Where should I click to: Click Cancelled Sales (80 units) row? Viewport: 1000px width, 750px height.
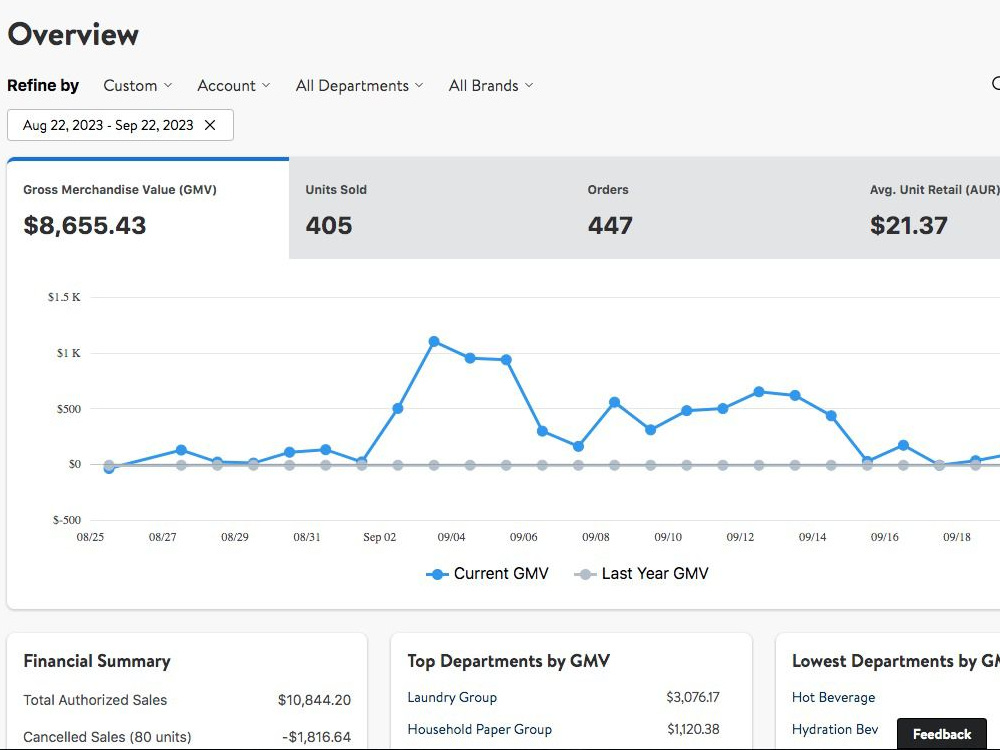click(187, 737)
